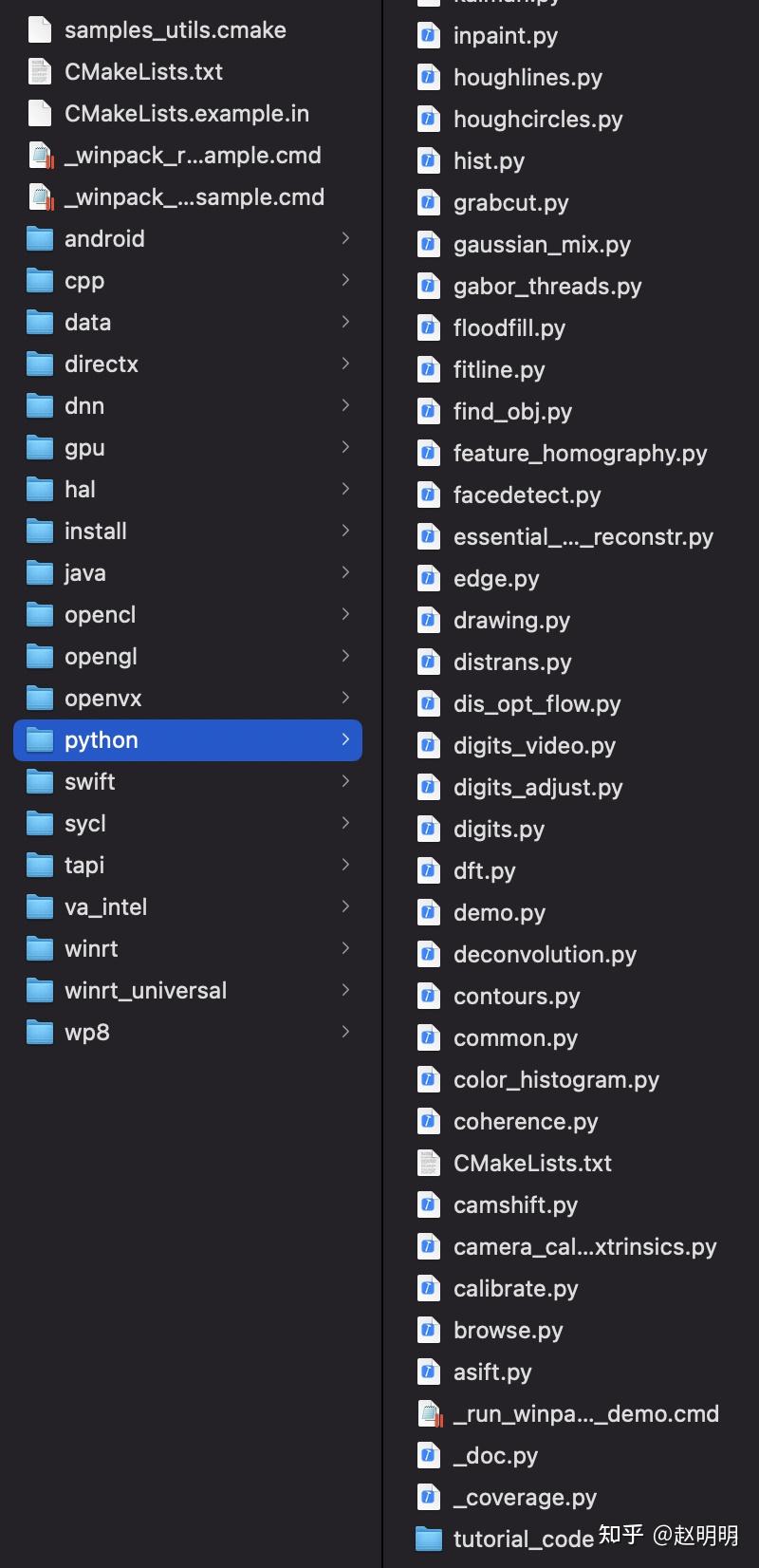Click the CMakeLists.txt icon in right column
759x1568 pixels.
[x=429, y=1163]
